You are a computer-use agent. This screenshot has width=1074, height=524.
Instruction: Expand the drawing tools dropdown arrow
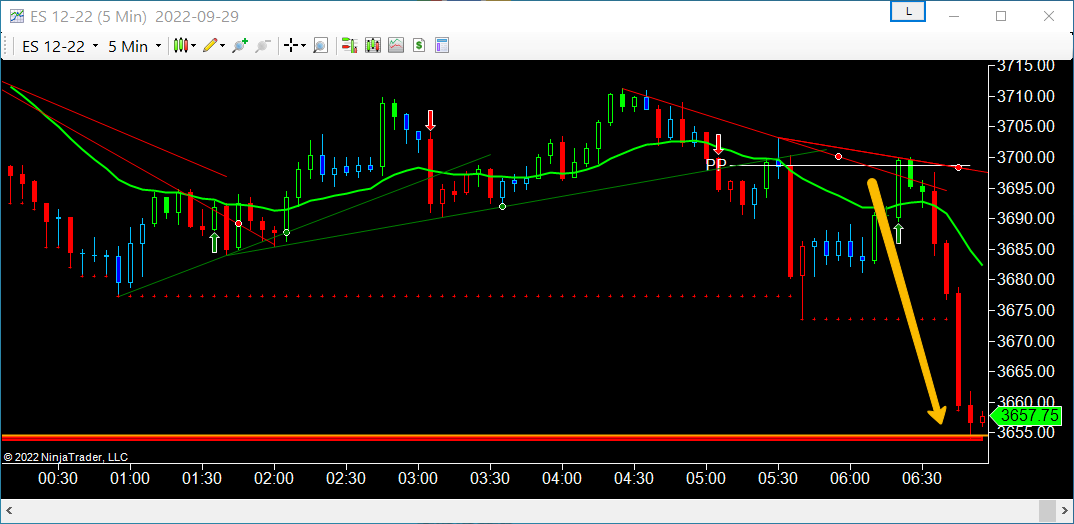click(224, 46)
